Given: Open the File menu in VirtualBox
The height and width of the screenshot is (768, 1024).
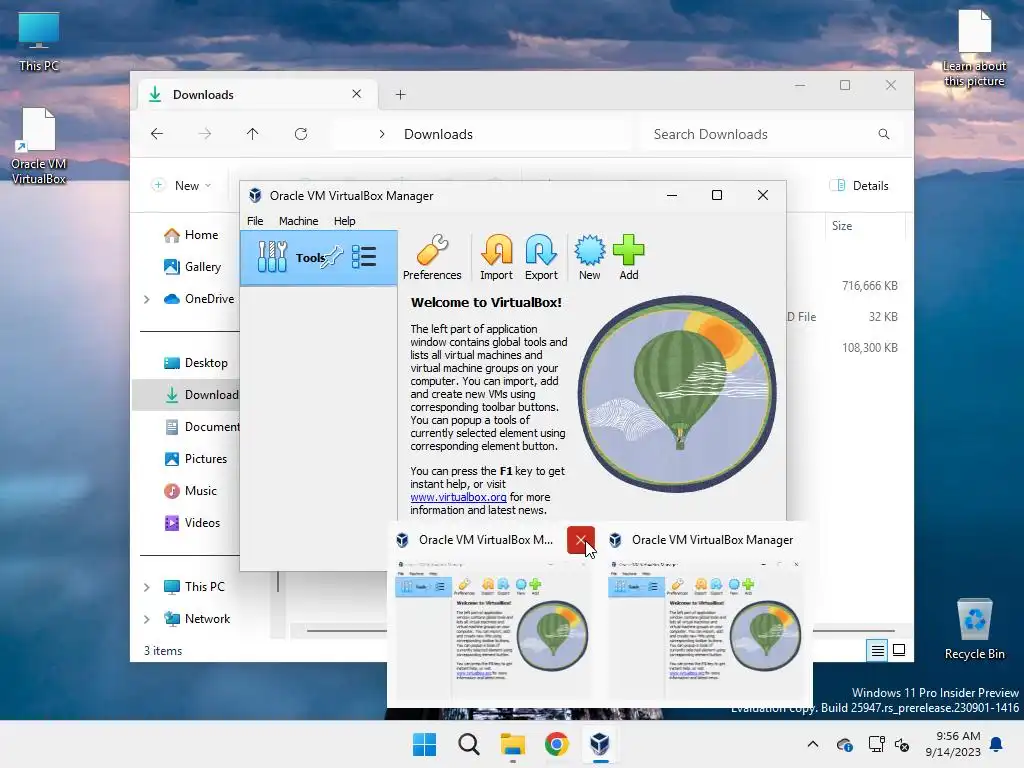Looking at the screenshot, I should click(x=255, y=221).
